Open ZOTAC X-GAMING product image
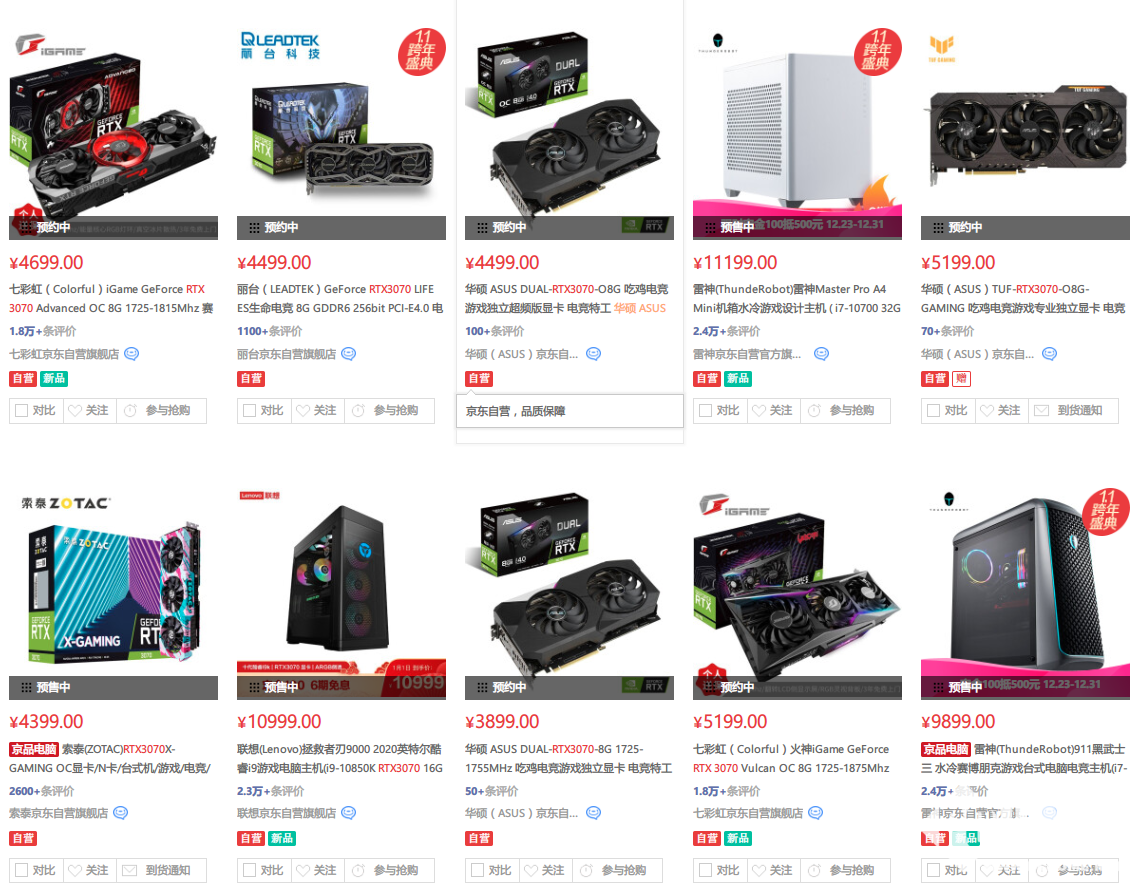 [x=113, y=583]
